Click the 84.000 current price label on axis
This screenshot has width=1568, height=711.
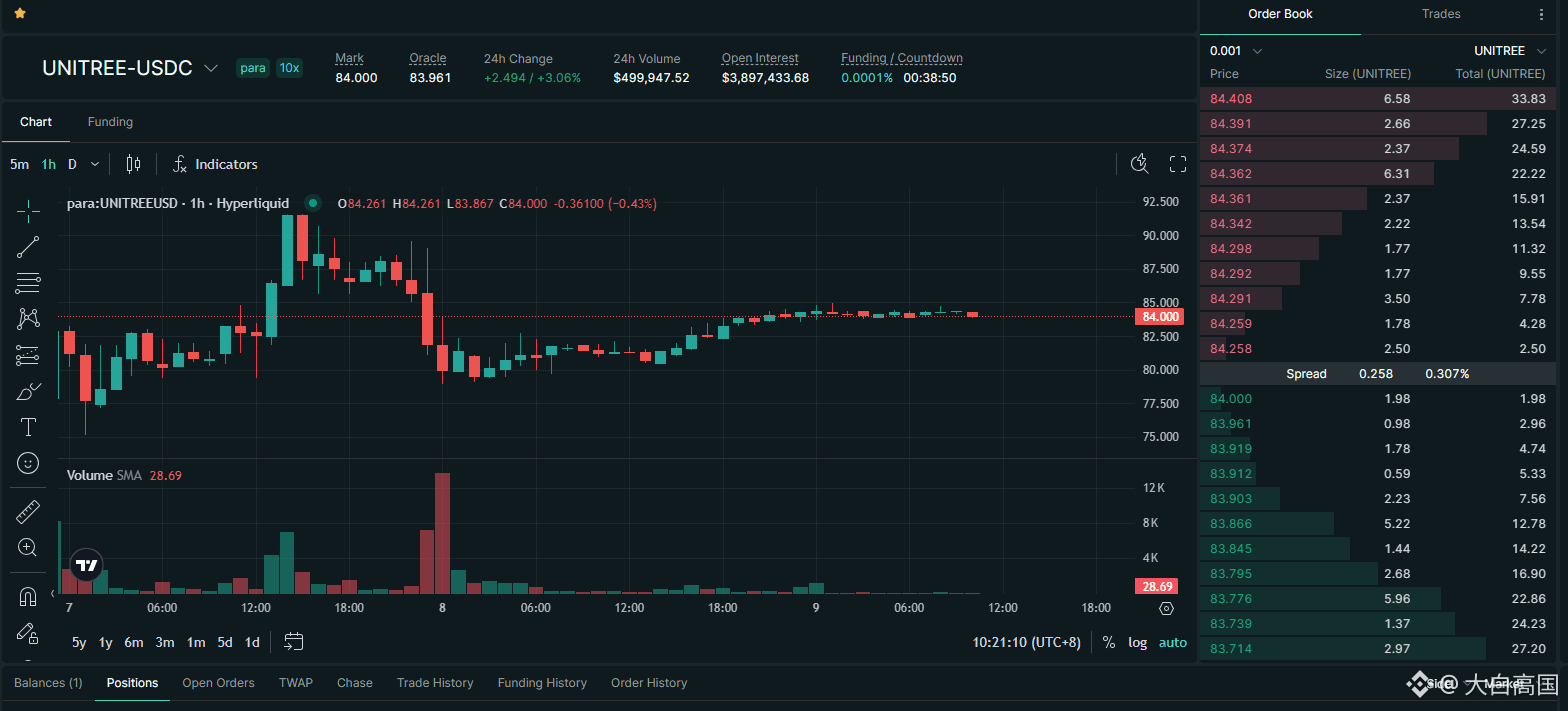click(x=1160, y=317)
